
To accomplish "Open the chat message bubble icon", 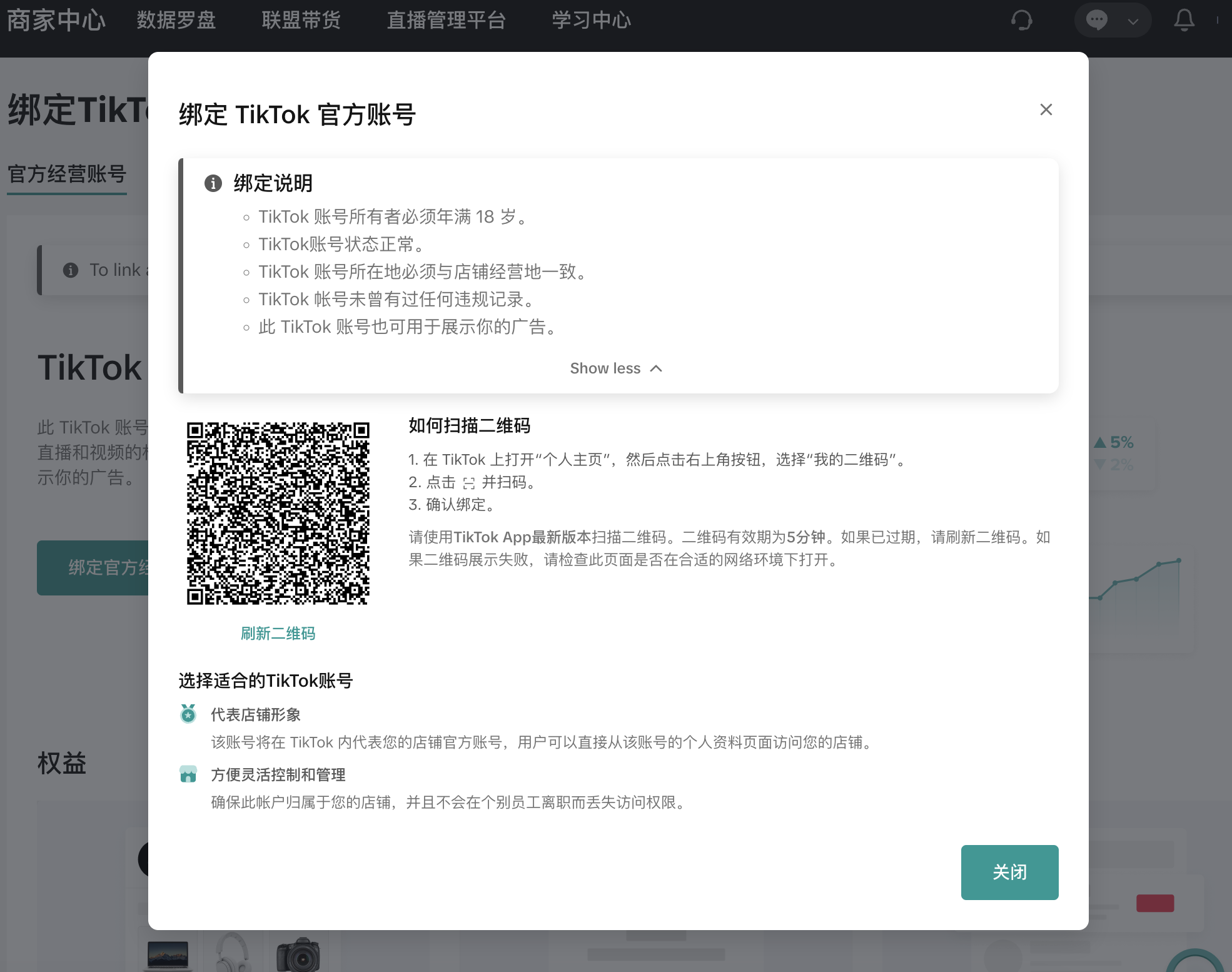I will tap(1096, 21).
